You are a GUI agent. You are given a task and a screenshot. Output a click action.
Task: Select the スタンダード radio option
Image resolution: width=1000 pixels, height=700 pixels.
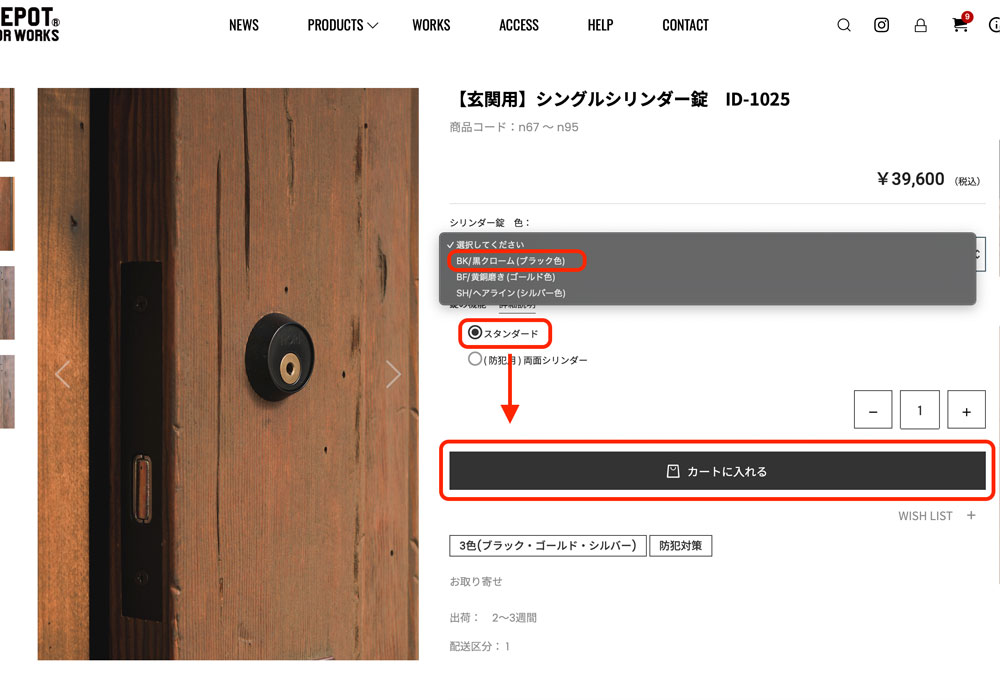click(475, 332)
